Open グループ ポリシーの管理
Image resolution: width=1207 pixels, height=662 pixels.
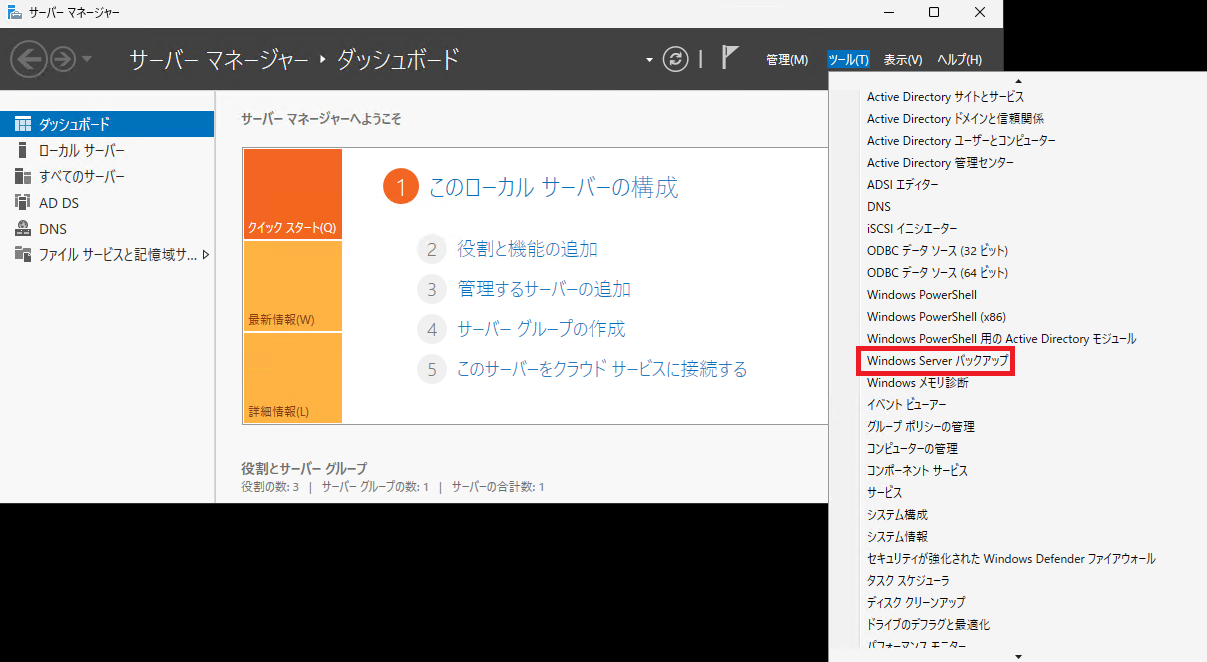920,427
